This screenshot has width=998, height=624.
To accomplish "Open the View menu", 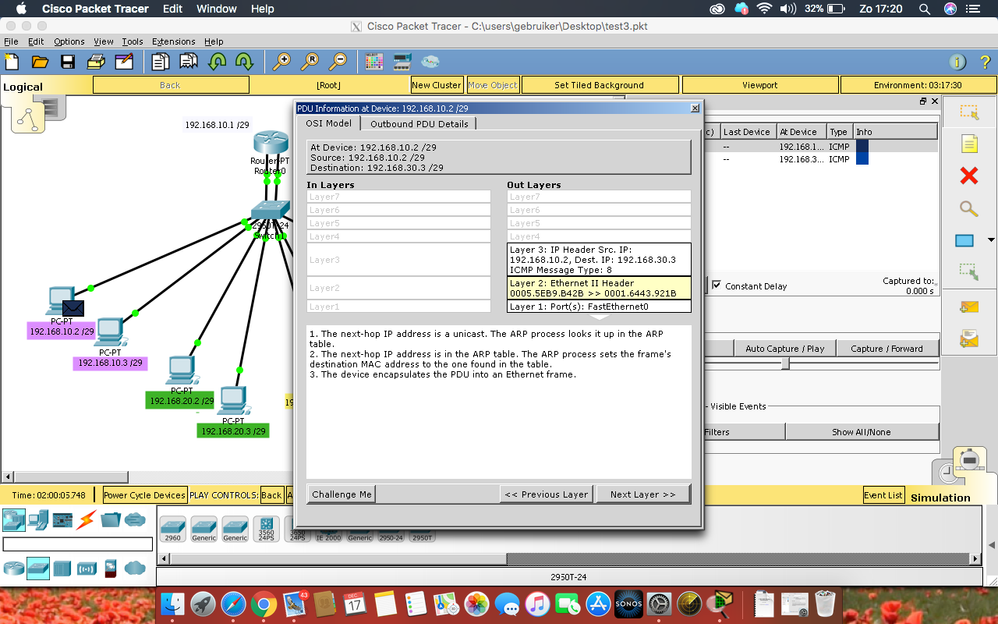I will point(103,41).
